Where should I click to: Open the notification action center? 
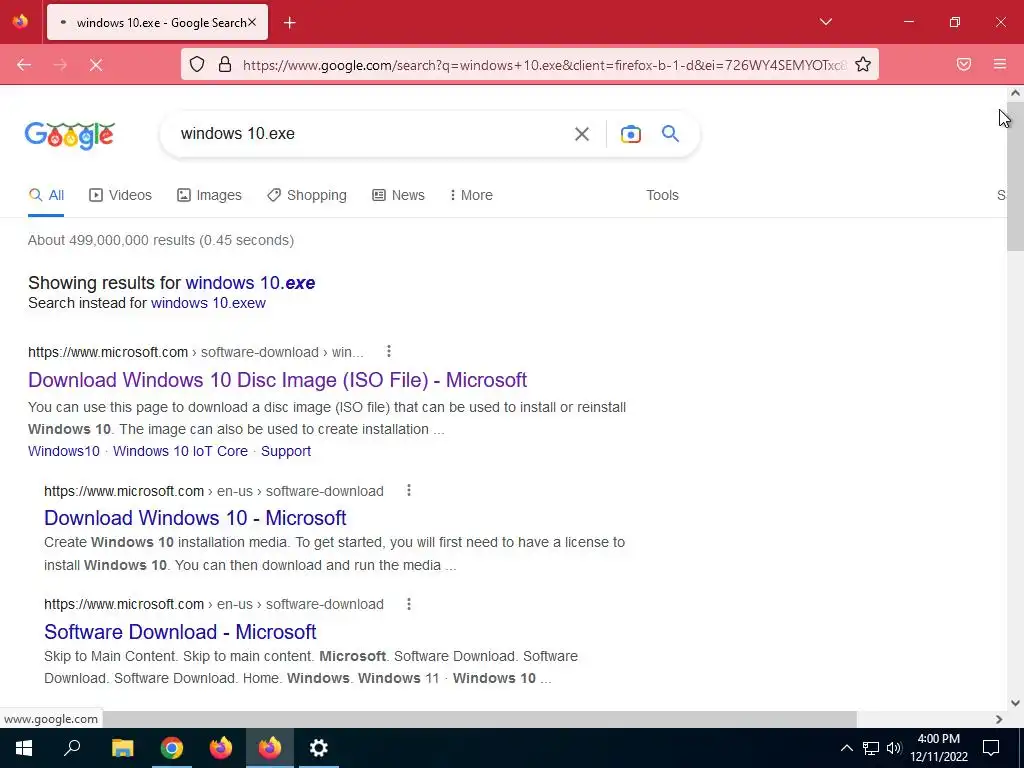tap(991, 748)
